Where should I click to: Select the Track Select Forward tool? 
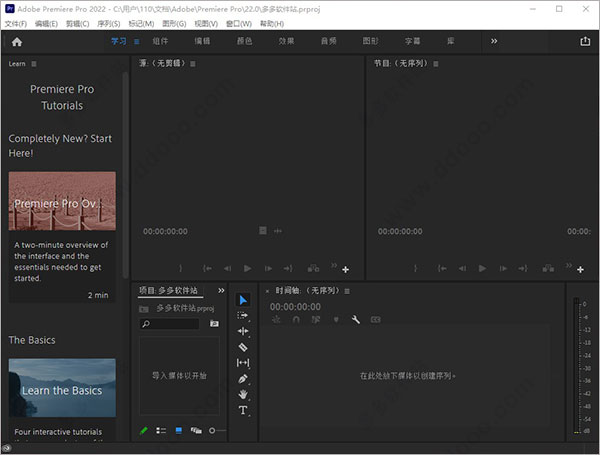tap(243, 315)
